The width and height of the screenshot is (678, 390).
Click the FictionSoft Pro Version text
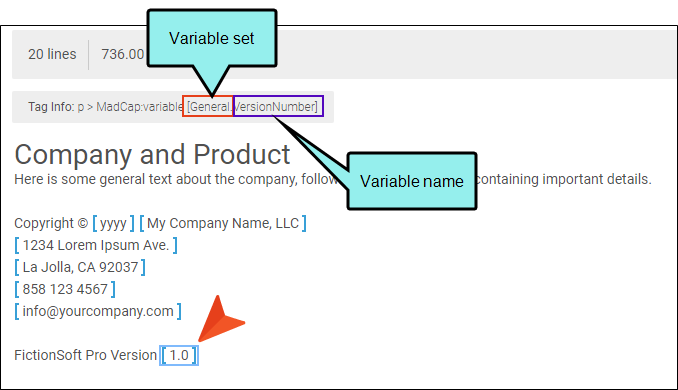(x=86, y=355)
